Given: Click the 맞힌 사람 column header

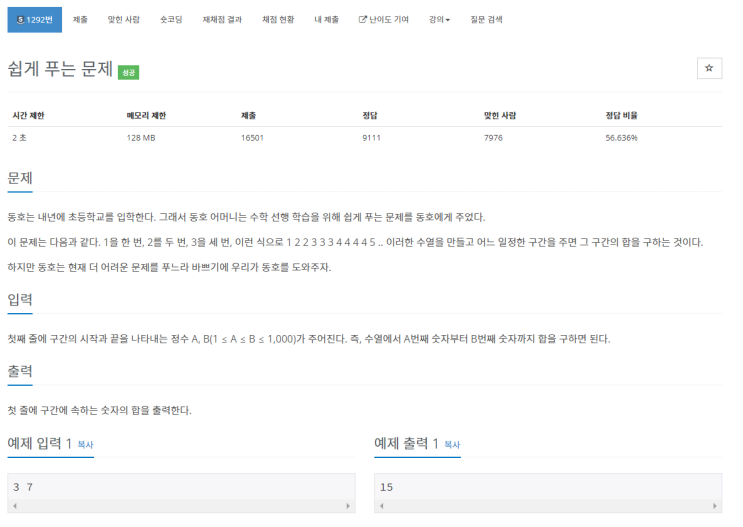Looking at the screenshot, I should click(x=500, y=116).
